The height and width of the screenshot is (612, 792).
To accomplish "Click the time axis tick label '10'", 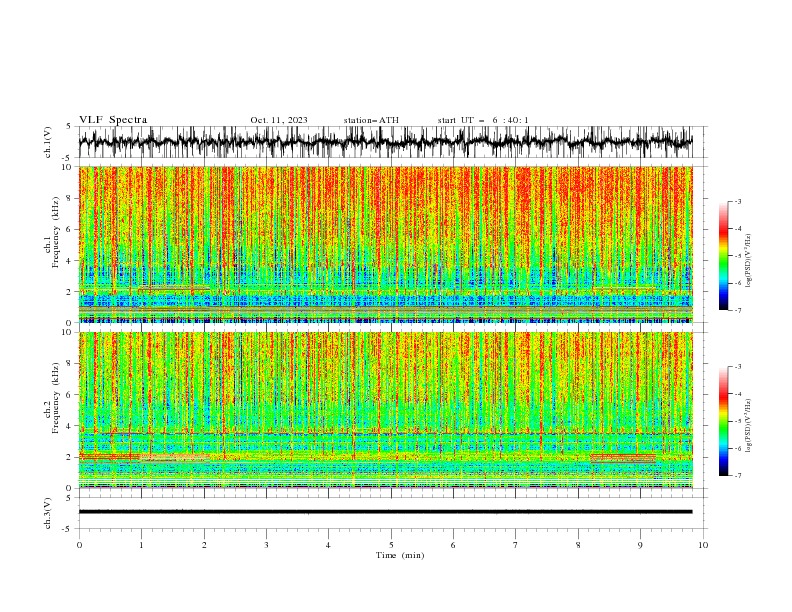I will pyautogui.click(x=703, y=545).
